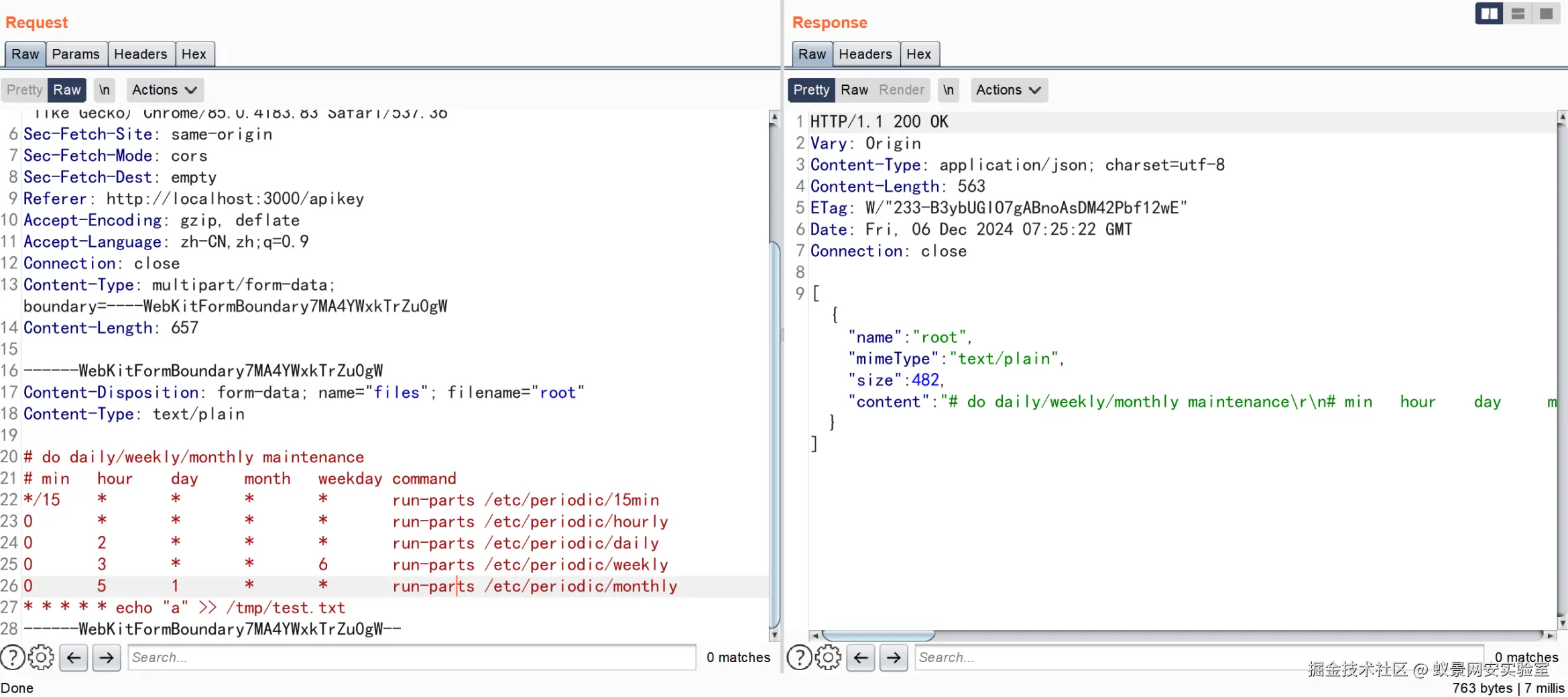Toggle Response Render view
The width and height of the screenshot is (1568, 697).
coord(902,90)
